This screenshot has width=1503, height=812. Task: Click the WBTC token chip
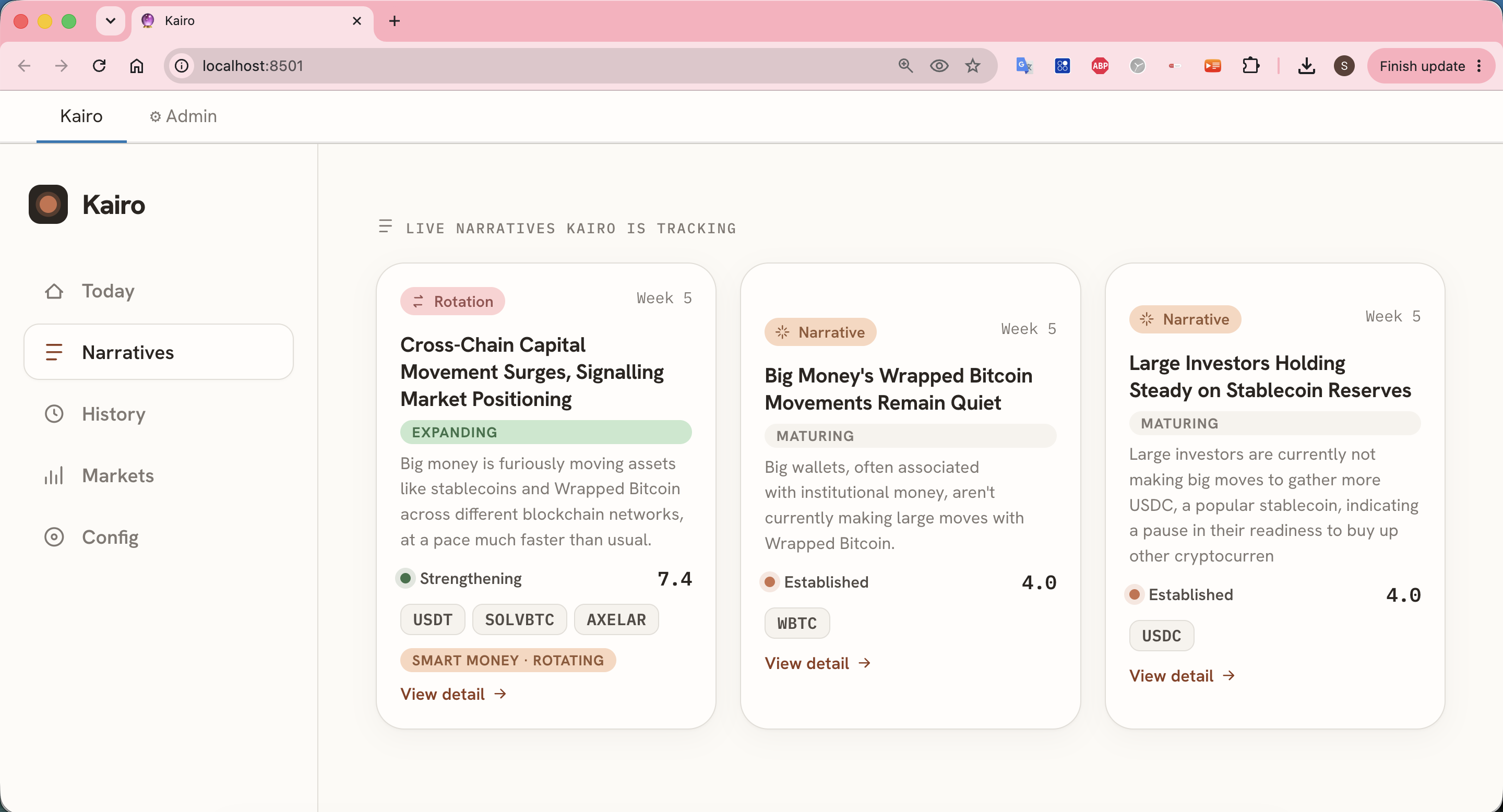797,623
